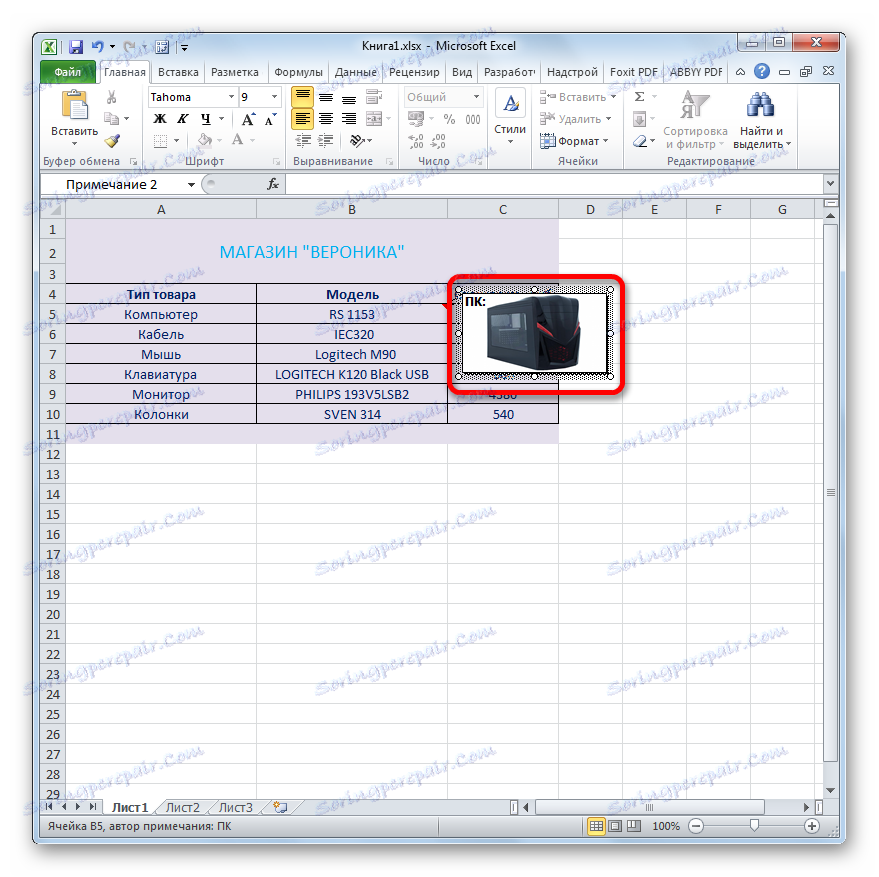Click the Save icon in quick access toolbar
This screenshot has height=877, width=879.
pyautogui.click(x=76, y=47)
